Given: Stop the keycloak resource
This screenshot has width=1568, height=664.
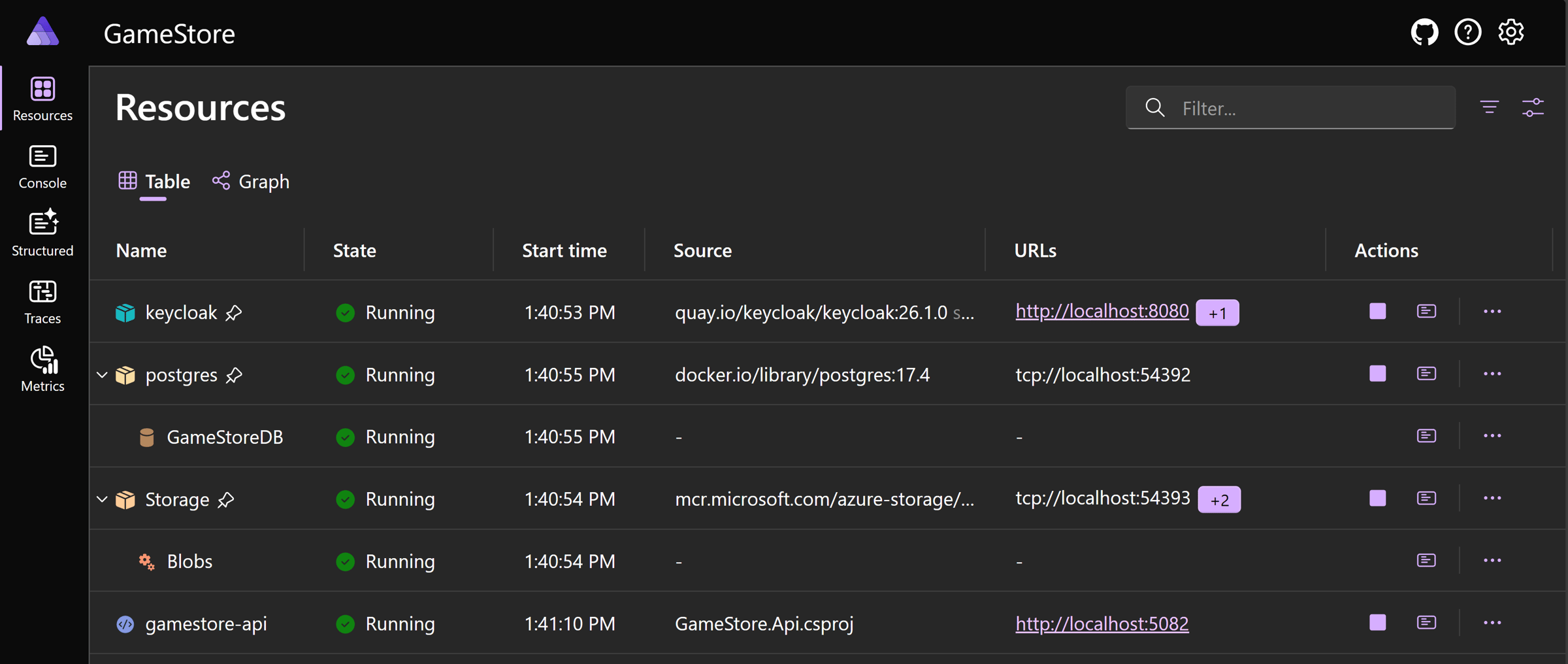Looking at the screenshot, I should coord(1377,311).
